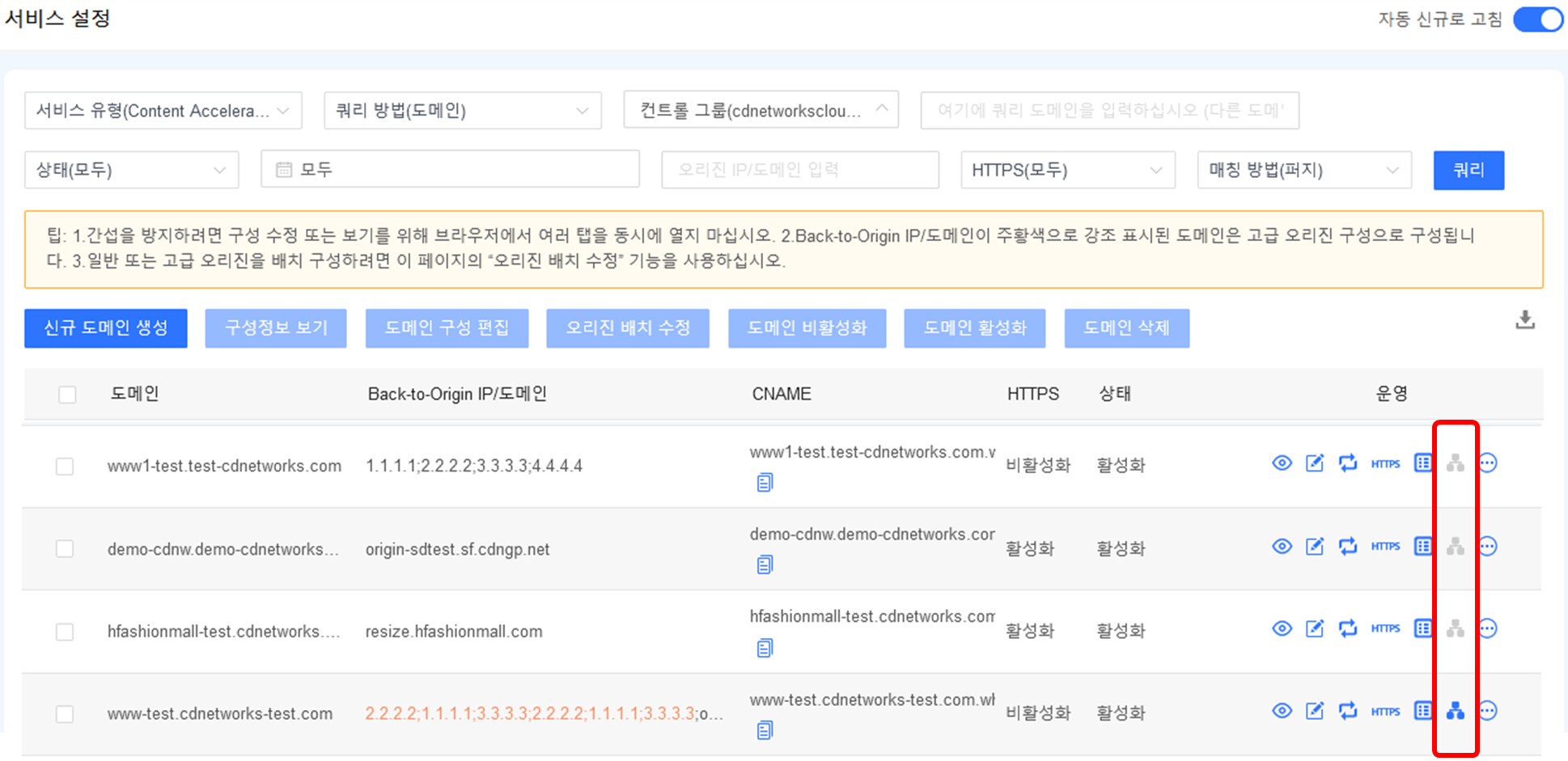Open the more options (…) icon for www1-test row
1568x761 pixels.
point(1488,463)
